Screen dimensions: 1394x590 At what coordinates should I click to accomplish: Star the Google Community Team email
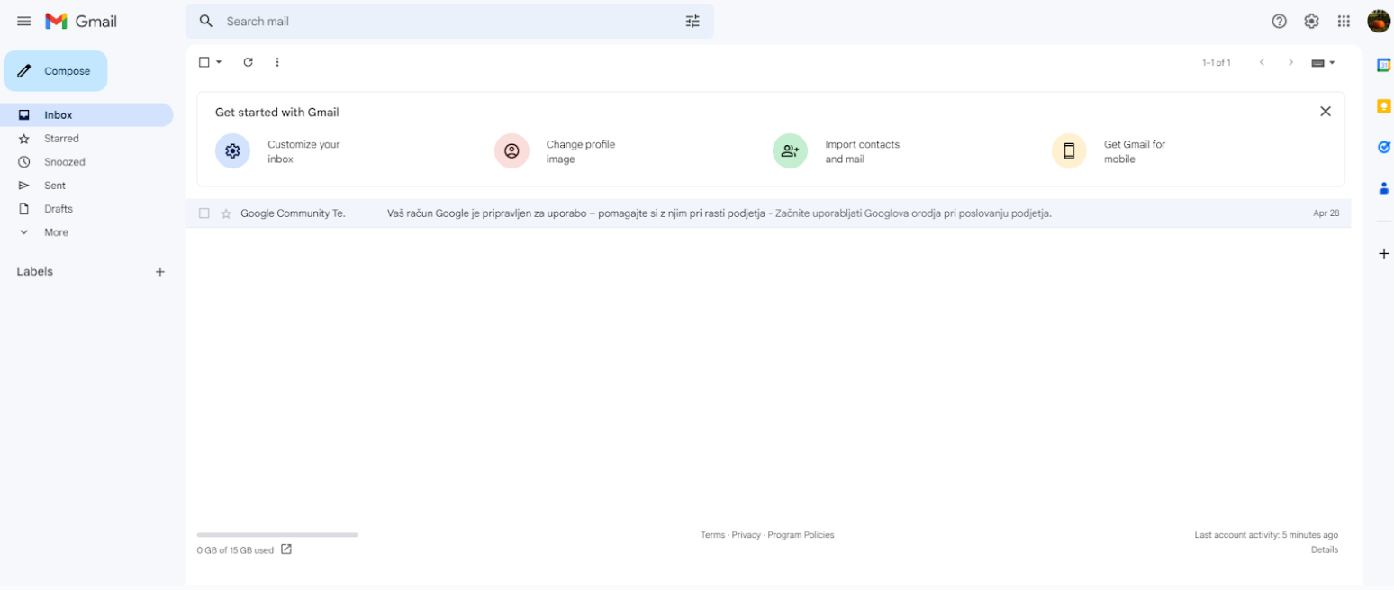[x=226, y=213]
